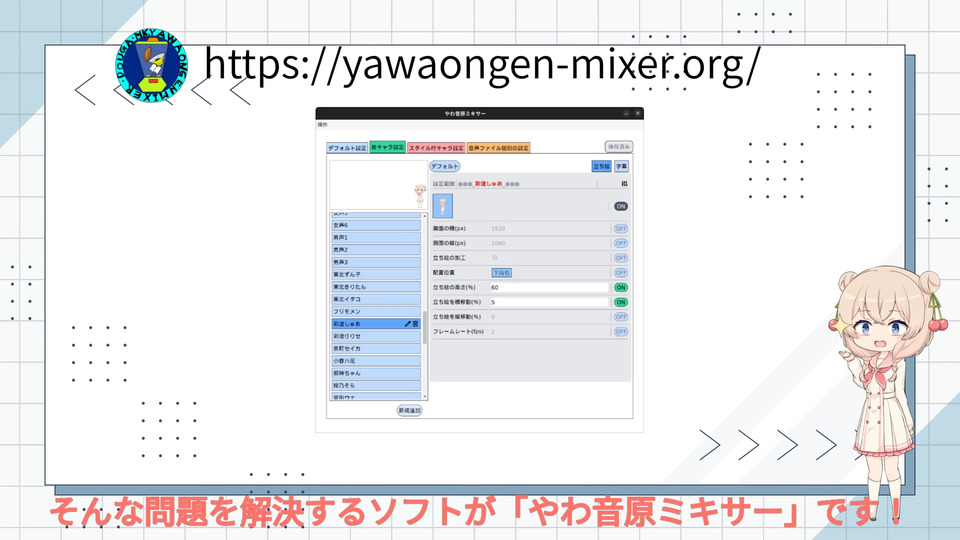
Task: Toggle the フレームレート(fps) OFF switch
Action: click(x=621, y=331)
